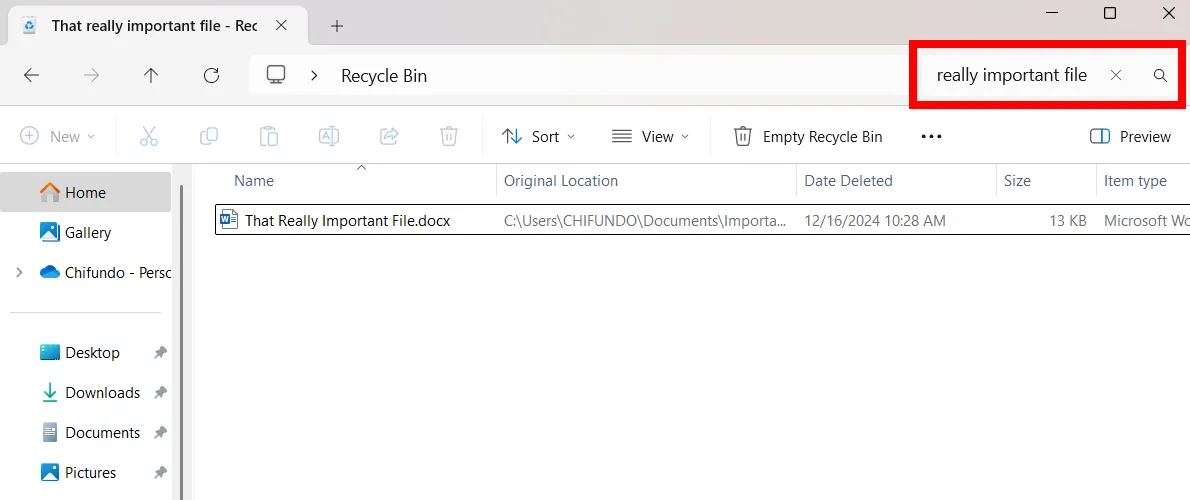Sort by the Name column header
The image size is (1190, 500).
pyautogui.click(x=253, y=181)
